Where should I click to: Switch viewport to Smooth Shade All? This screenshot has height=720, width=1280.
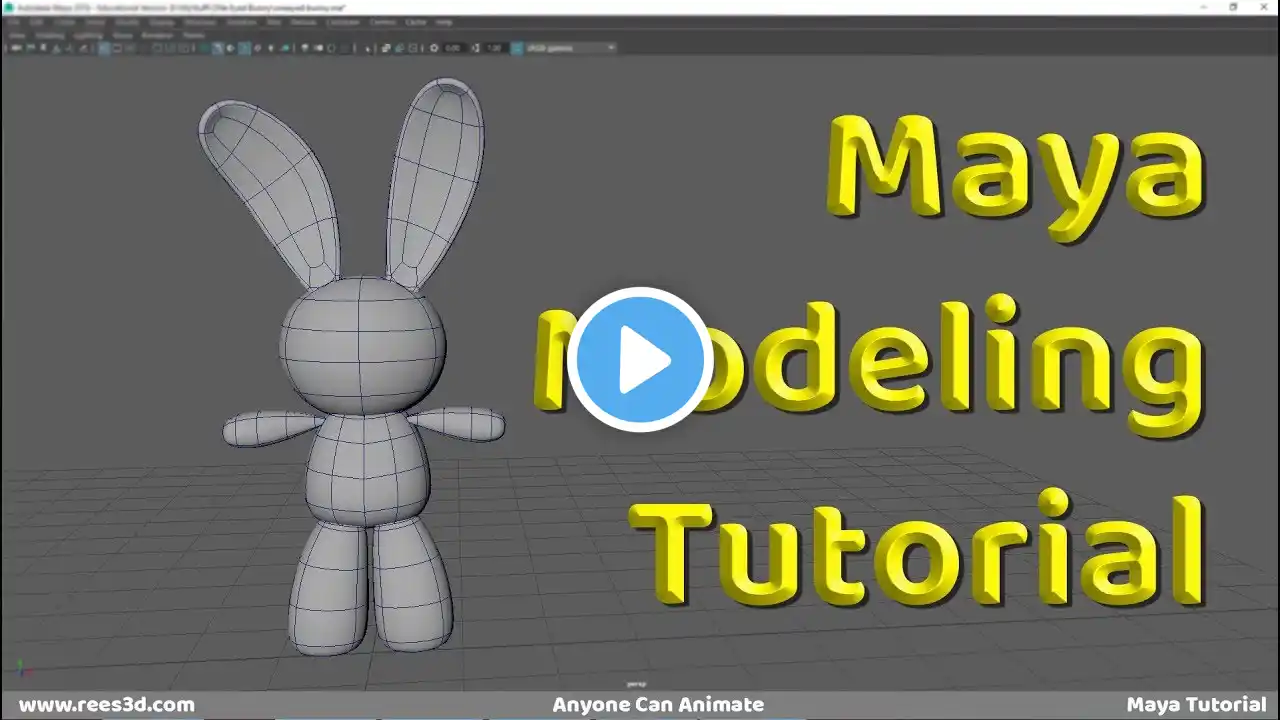[218, 47]
